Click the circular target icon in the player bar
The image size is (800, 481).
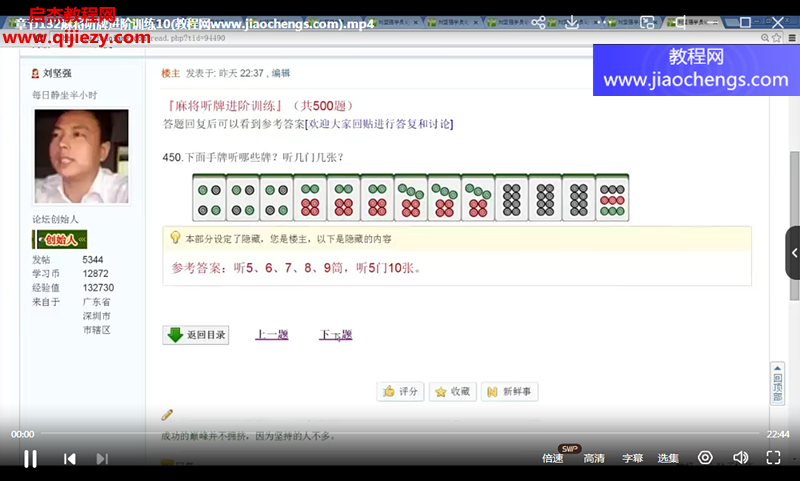705,458
